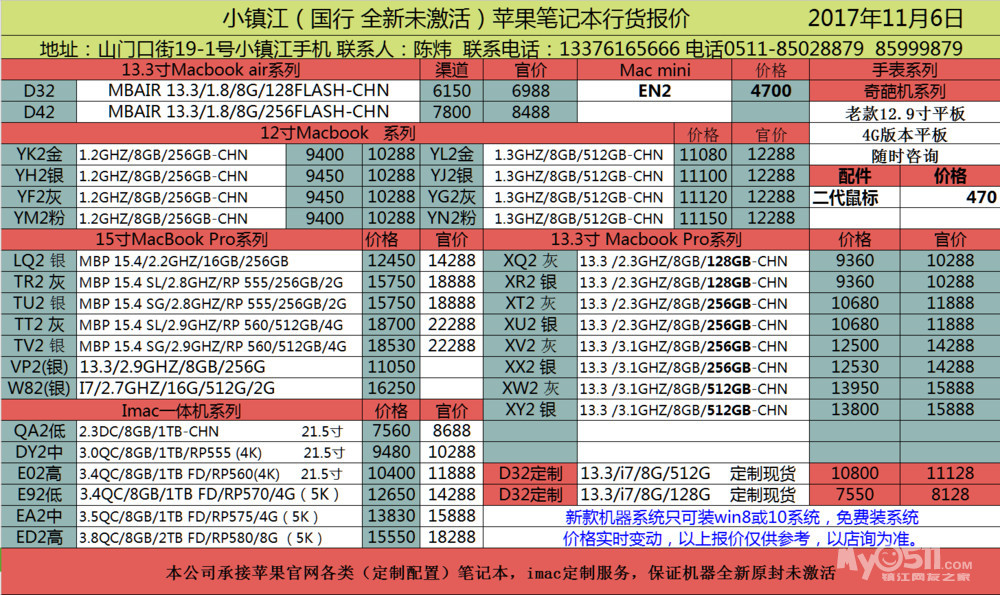Select the date "2017年11月6日"
Screen dimensions: 1000x595
tap(885, 18)
